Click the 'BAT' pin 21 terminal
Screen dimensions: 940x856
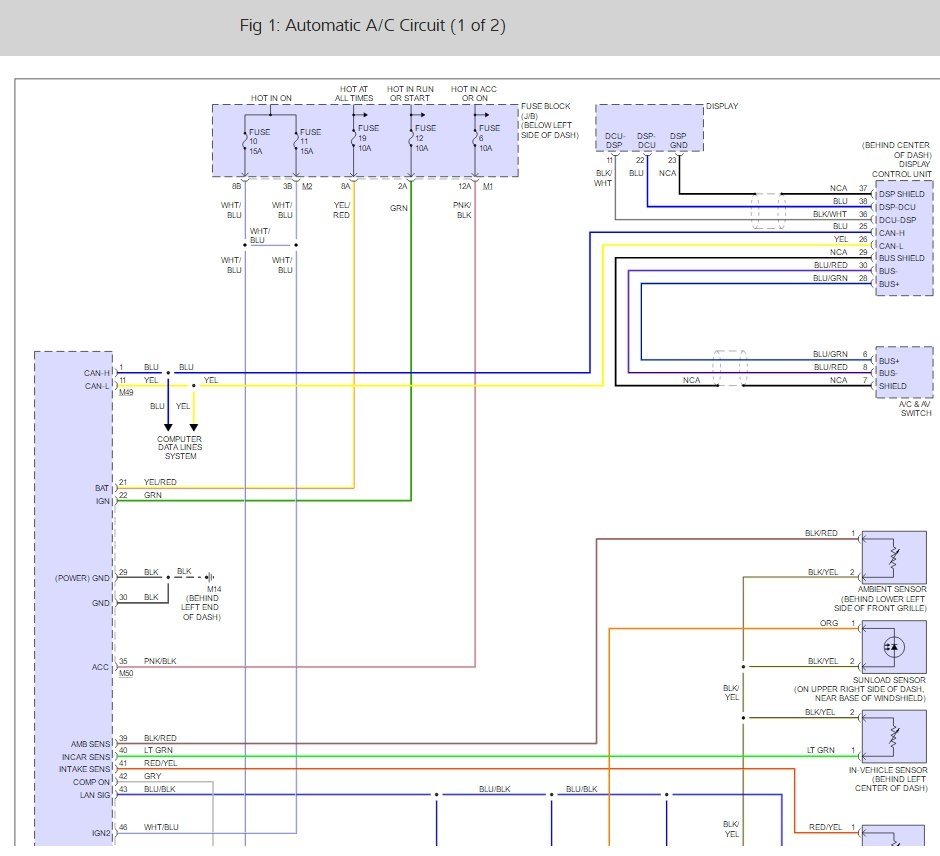point(102,488)
